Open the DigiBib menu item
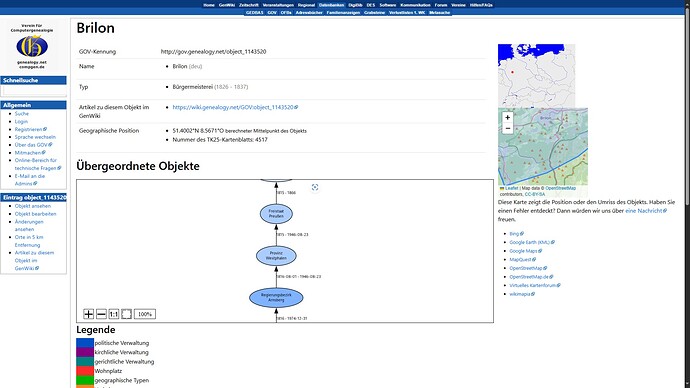Image resolution: width=690 pixels, height=388 pixels. coord(356,5)
